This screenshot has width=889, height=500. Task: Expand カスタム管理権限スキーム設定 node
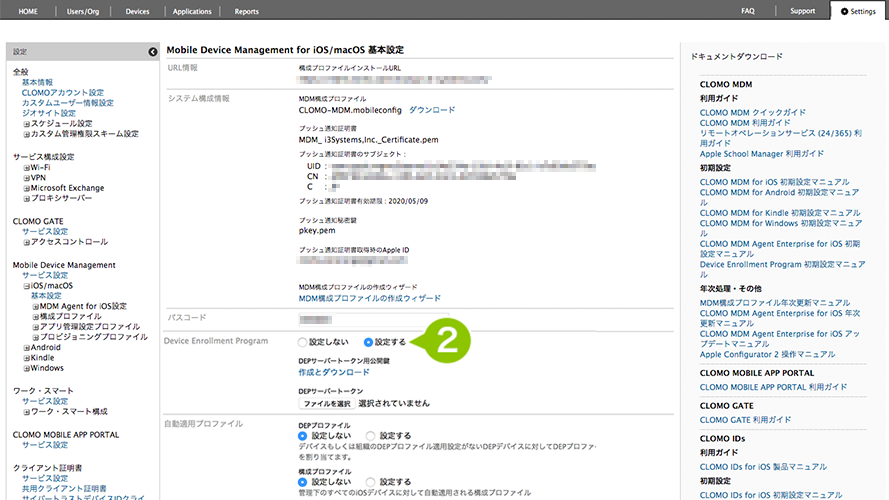pyautogui.click(x=26, y=134)
